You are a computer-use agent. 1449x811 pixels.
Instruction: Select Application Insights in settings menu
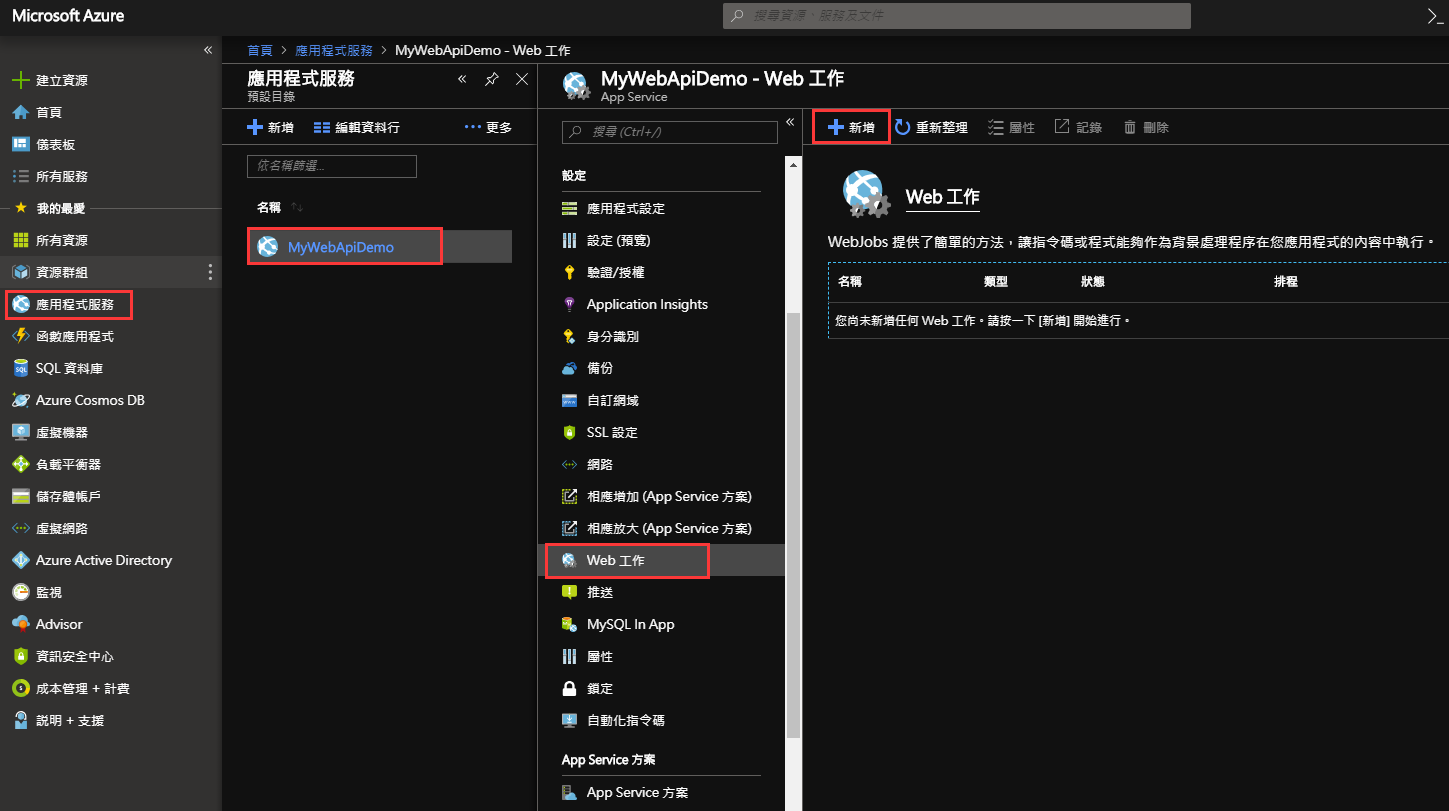click(x=646, y=304)
